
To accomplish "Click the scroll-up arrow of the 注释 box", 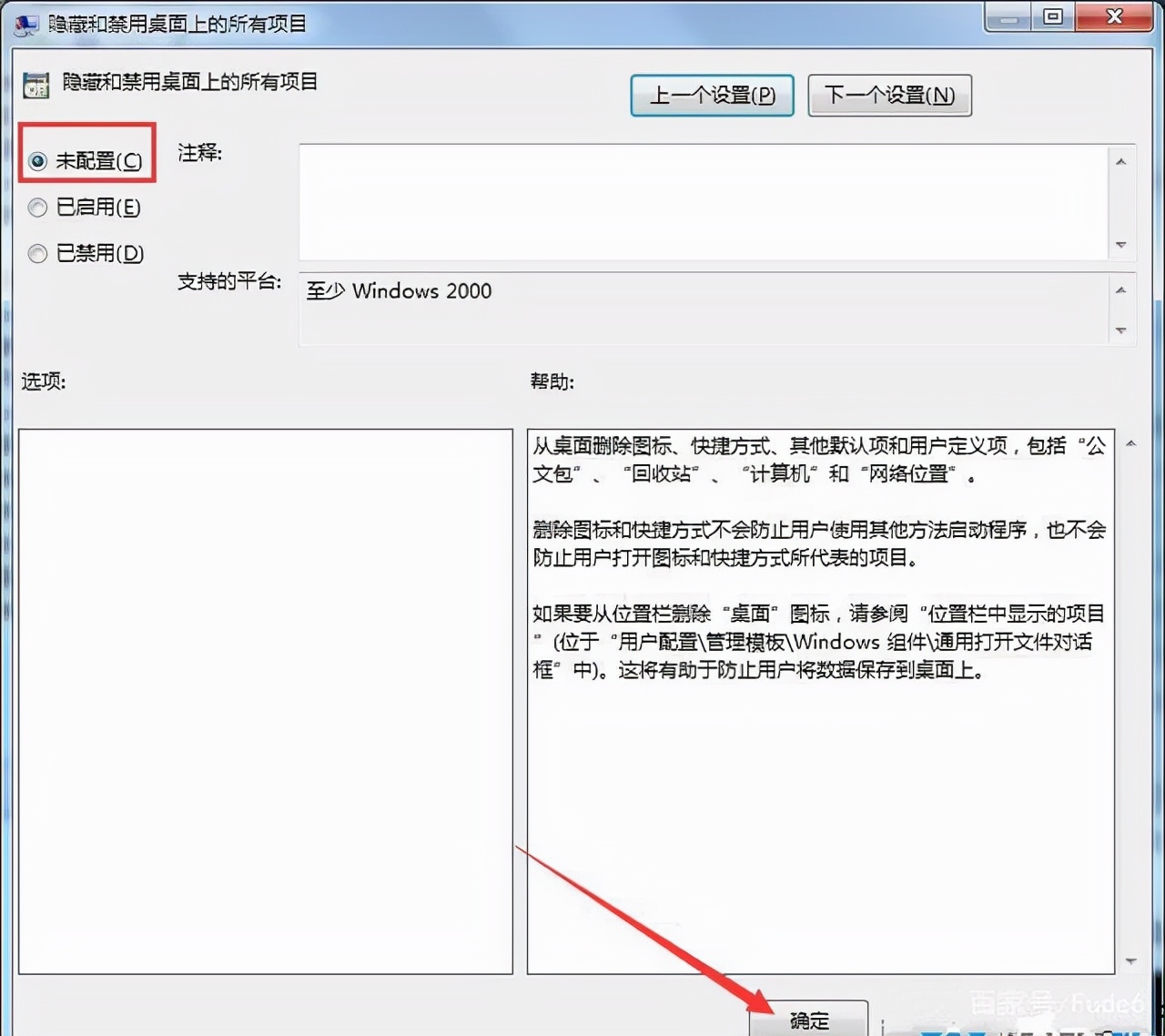I will 1121,160.
